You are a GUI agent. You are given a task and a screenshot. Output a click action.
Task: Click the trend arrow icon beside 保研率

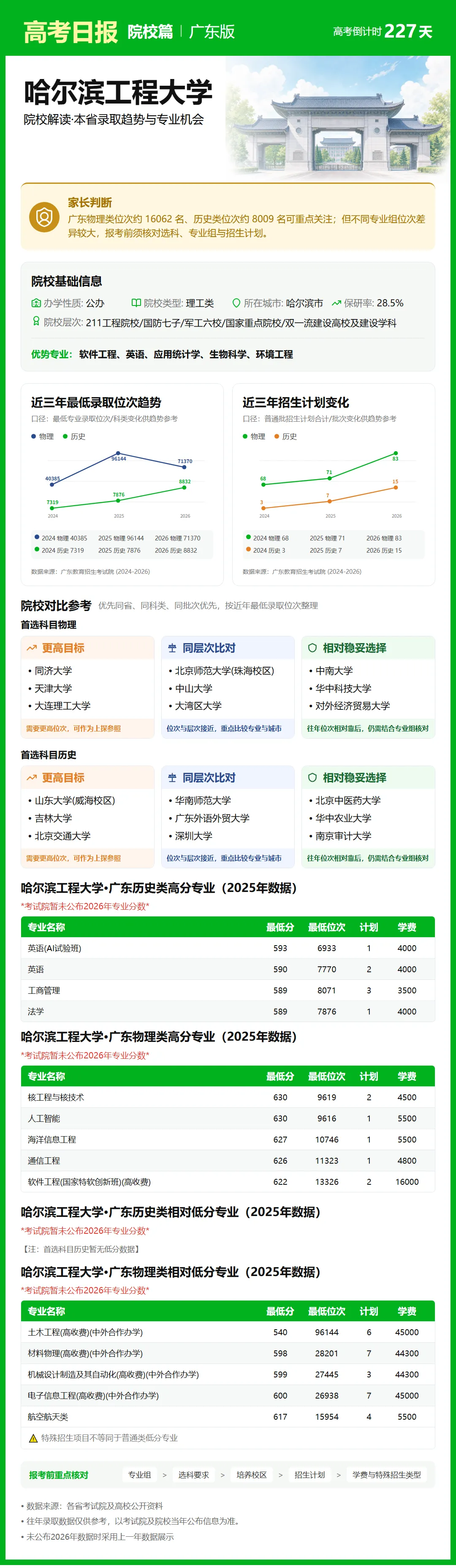point(336,303)
